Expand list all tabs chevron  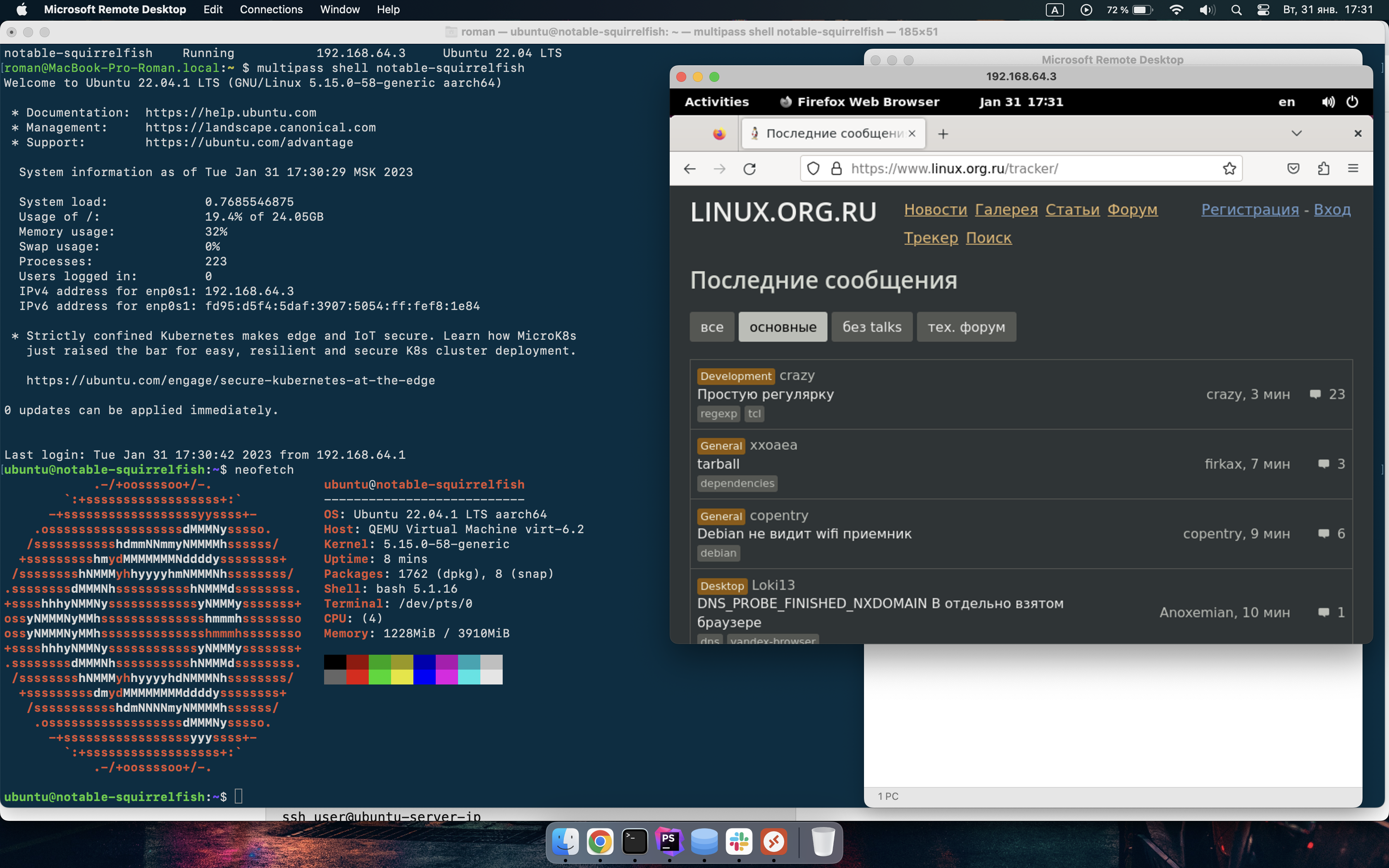pyautogui.click(x=1296, y=133)
